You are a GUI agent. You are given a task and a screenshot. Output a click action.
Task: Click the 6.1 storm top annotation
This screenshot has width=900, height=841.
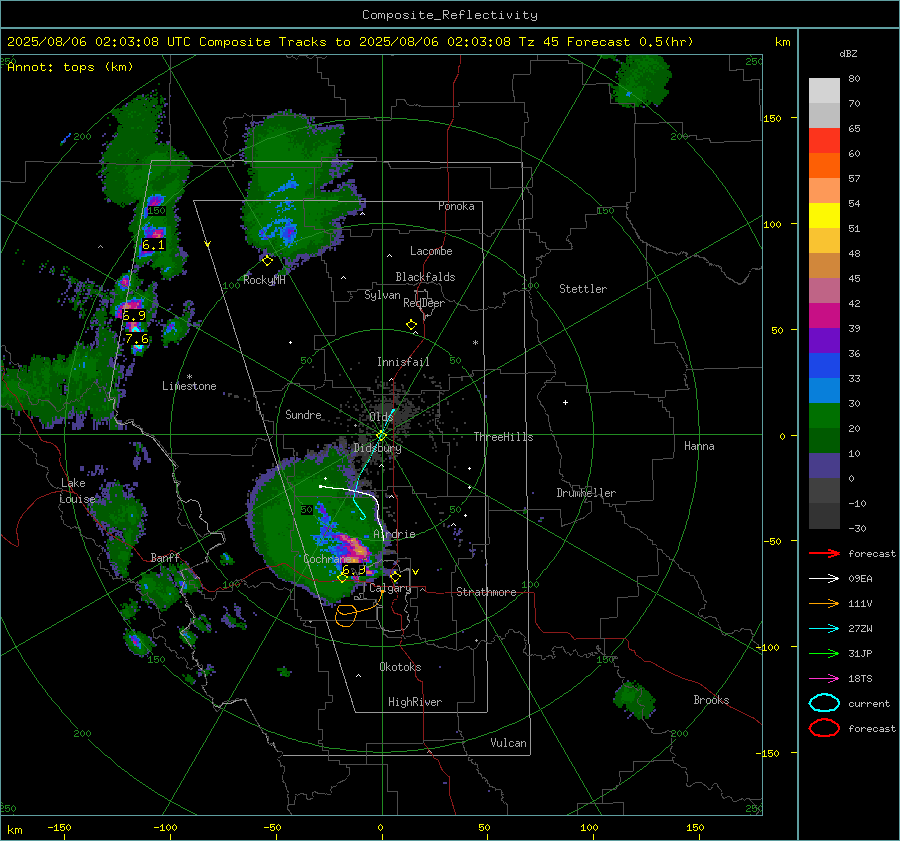pyautogui.click(x=153, y=245)
